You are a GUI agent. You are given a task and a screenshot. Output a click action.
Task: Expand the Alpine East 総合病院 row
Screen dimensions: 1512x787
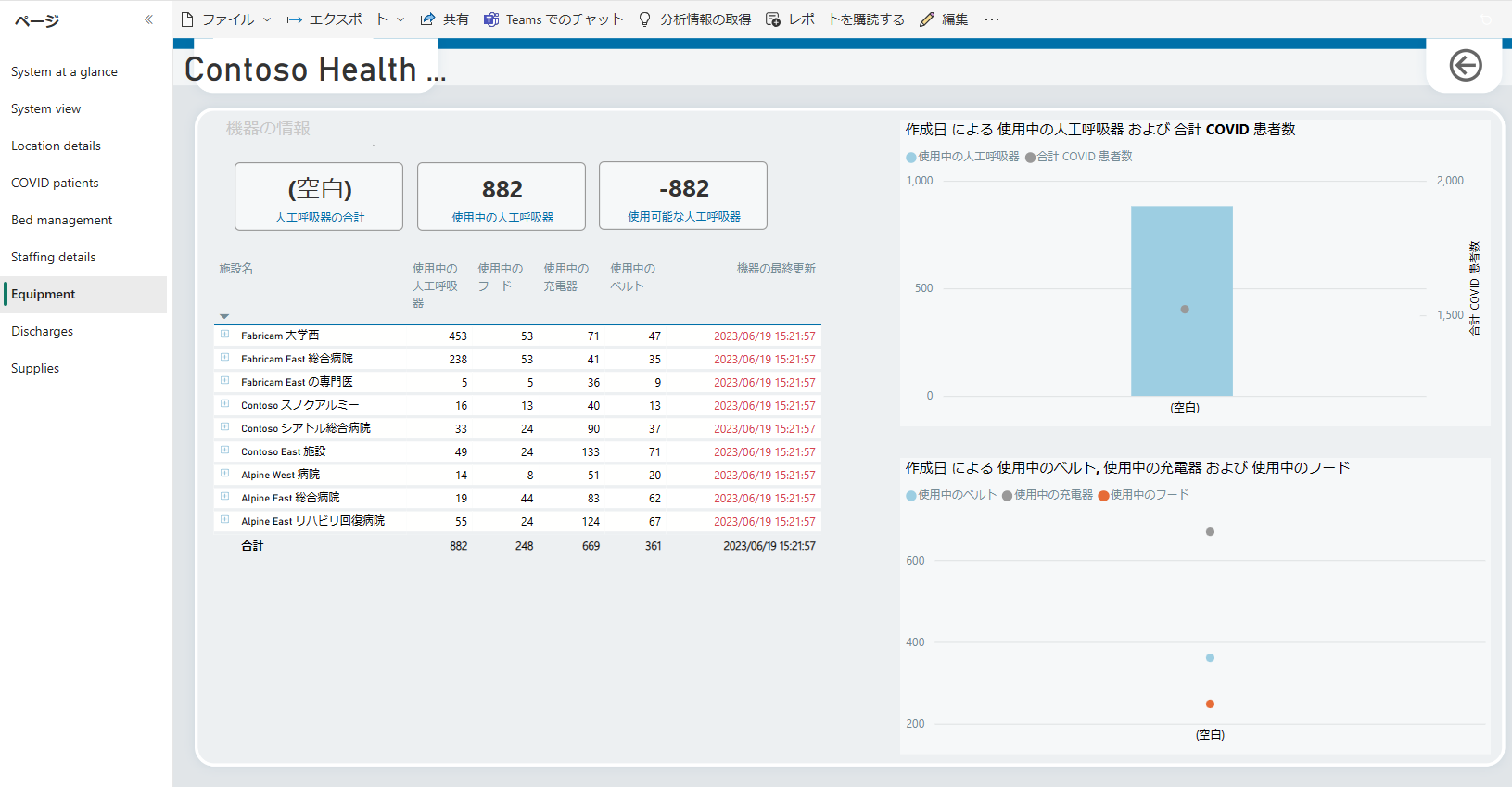(224, 497)
